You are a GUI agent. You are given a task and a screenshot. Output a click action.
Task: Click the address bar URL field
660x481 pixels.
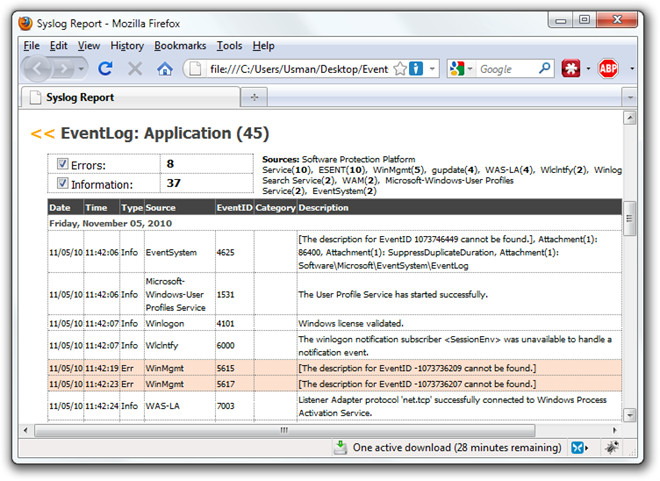[x=299, y=69]
